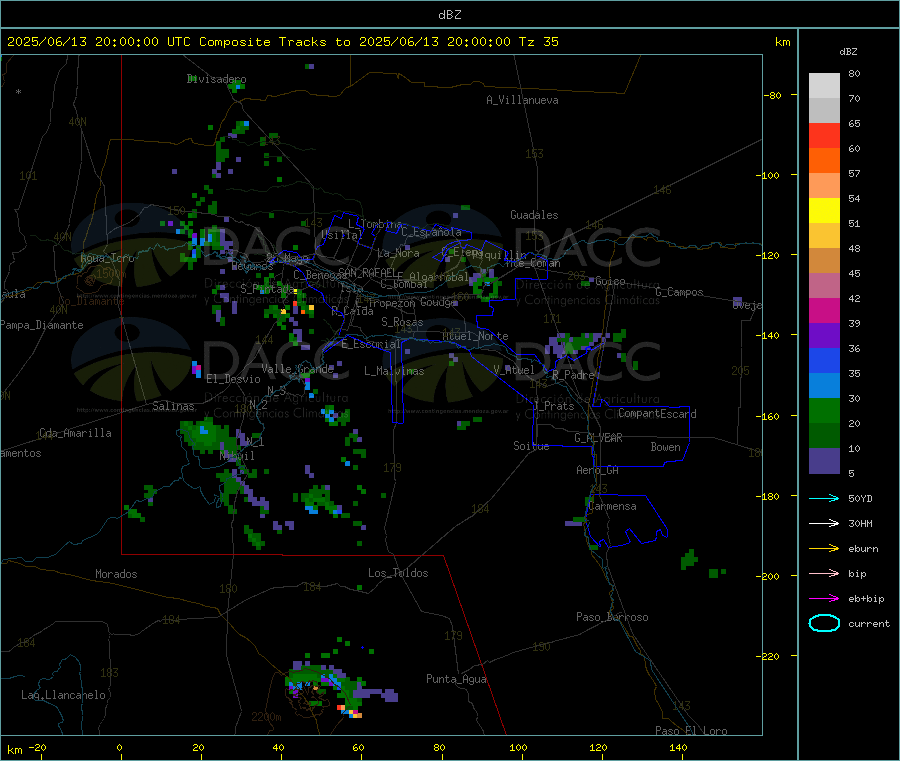The height and width of the screenshot is (761, 900).
Task: Select the 'Guico' label
Action: click(610, 281)
